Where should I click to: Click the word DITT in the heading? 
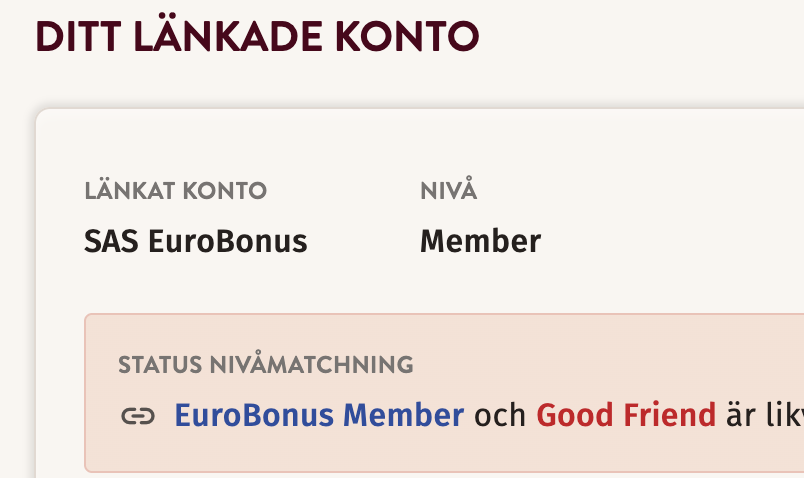pyautogui.click(x=76, y=37)
